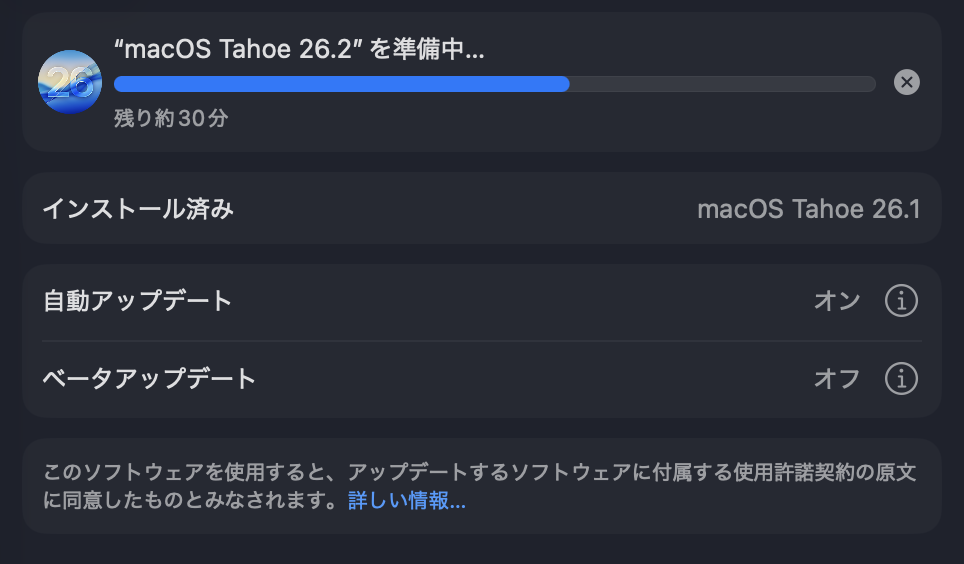
Task: Click the gray unfilled part of progress bar
Action: click(720, 84)
